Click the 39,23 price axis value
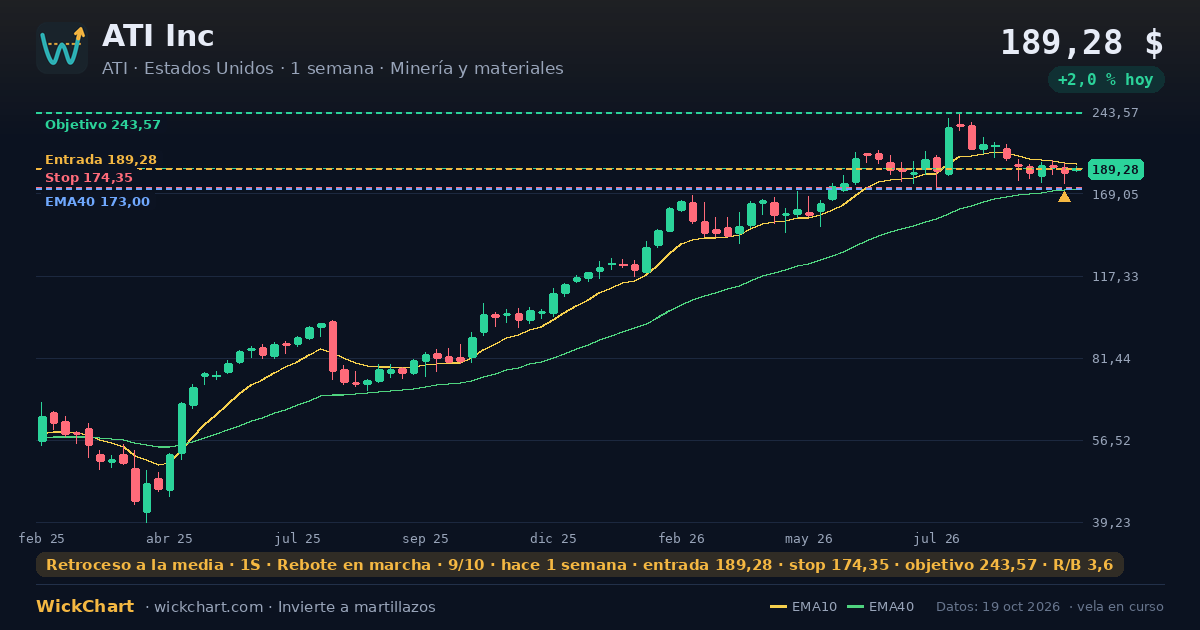 (x=1111, y=523)
